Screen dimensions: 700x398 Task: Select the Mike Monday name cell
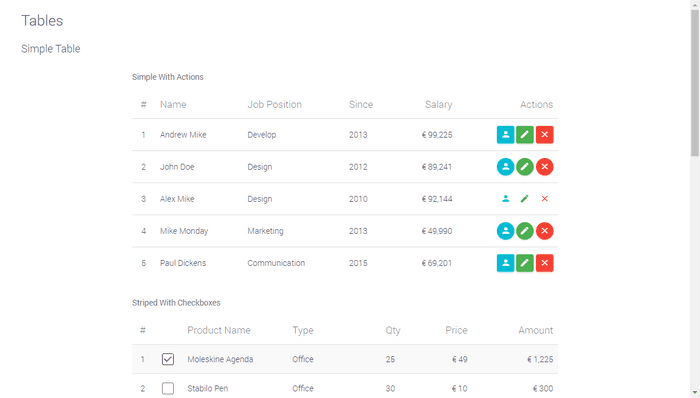coord(184,231)
